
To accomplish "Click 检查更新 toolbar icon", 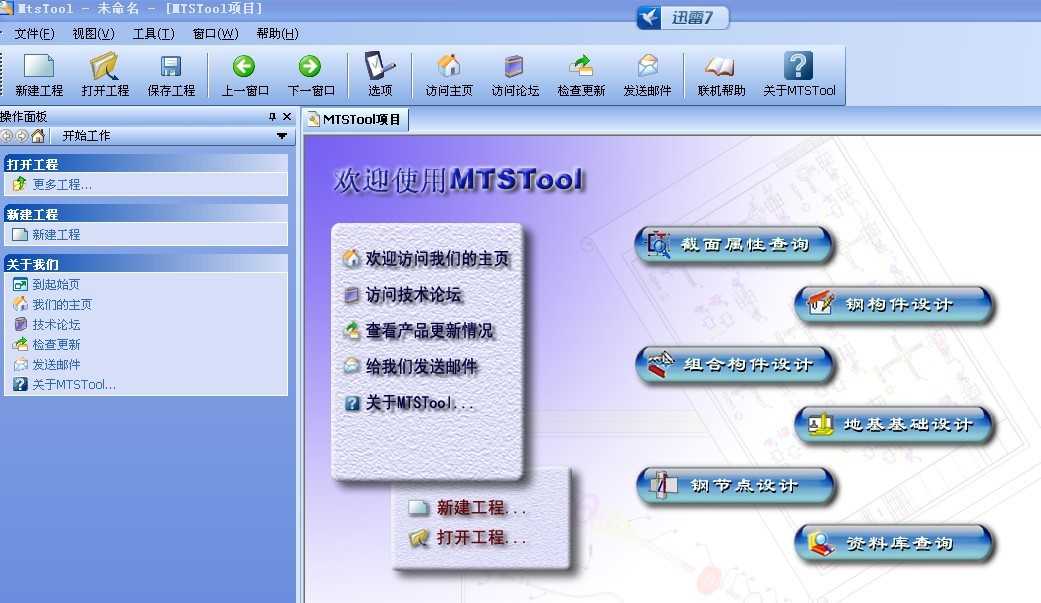I will [581, 75].
